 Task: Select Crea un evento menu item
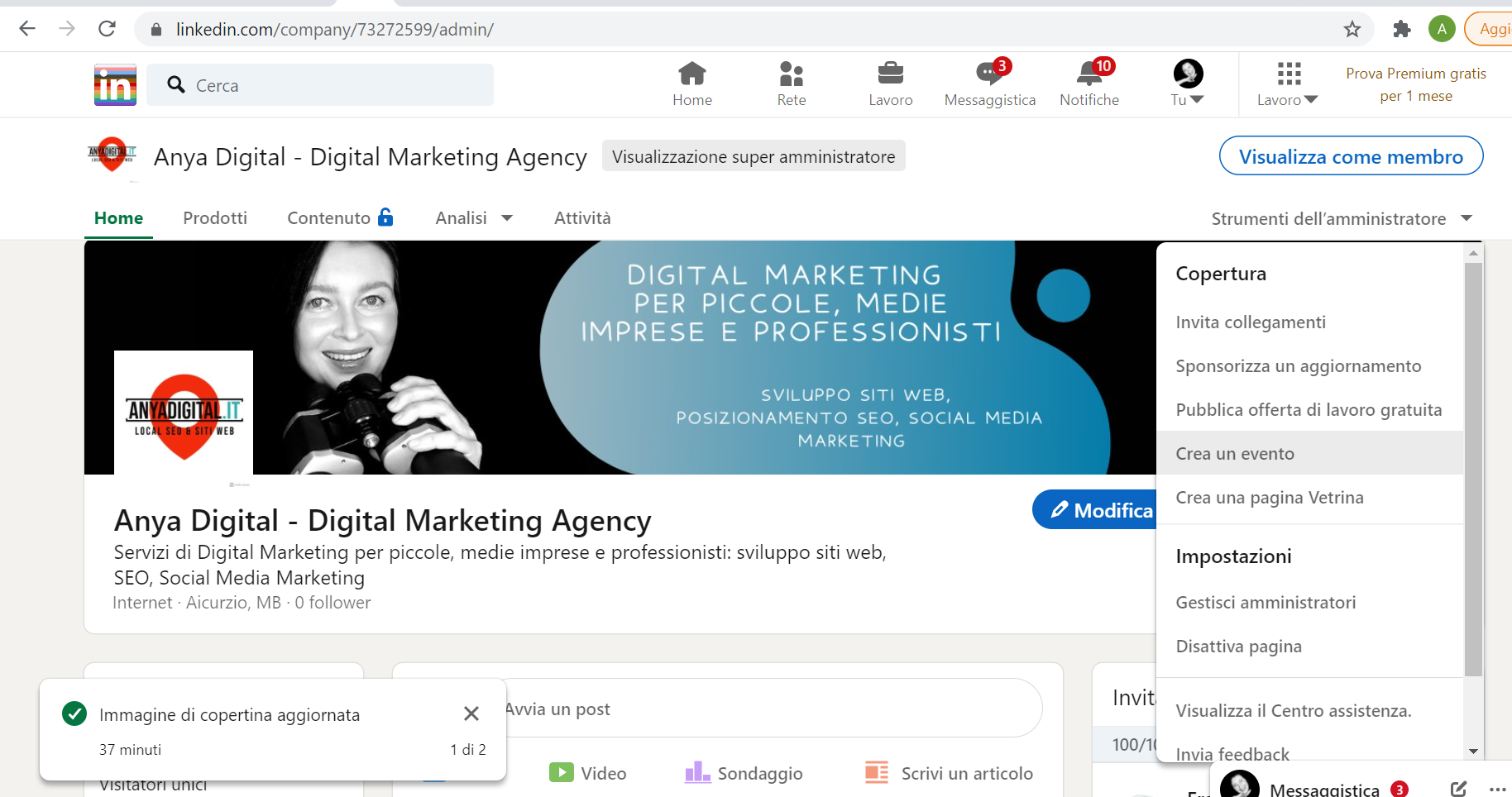(1235, 454)
